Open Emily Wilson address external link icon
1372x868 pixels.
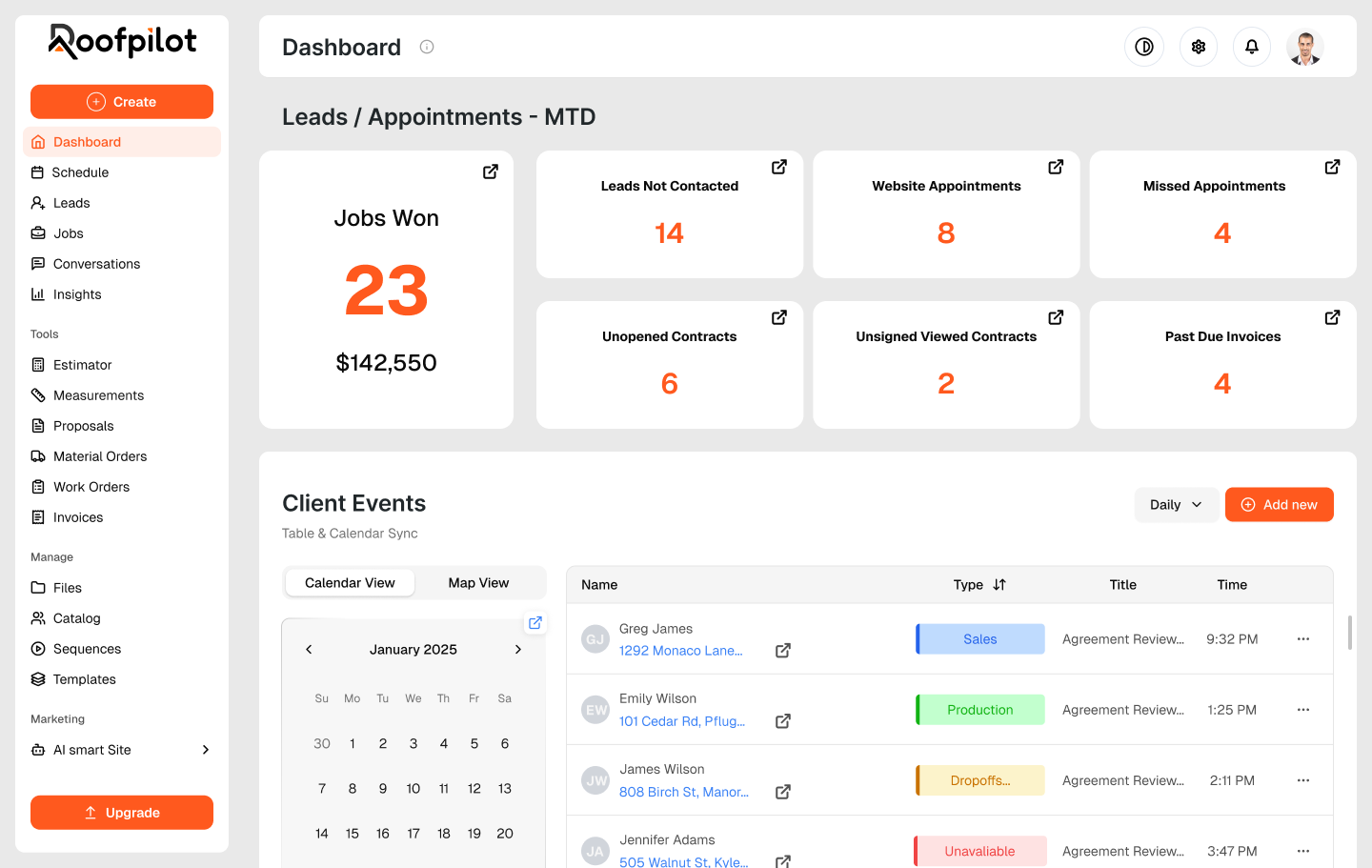[x=783, y=721]
